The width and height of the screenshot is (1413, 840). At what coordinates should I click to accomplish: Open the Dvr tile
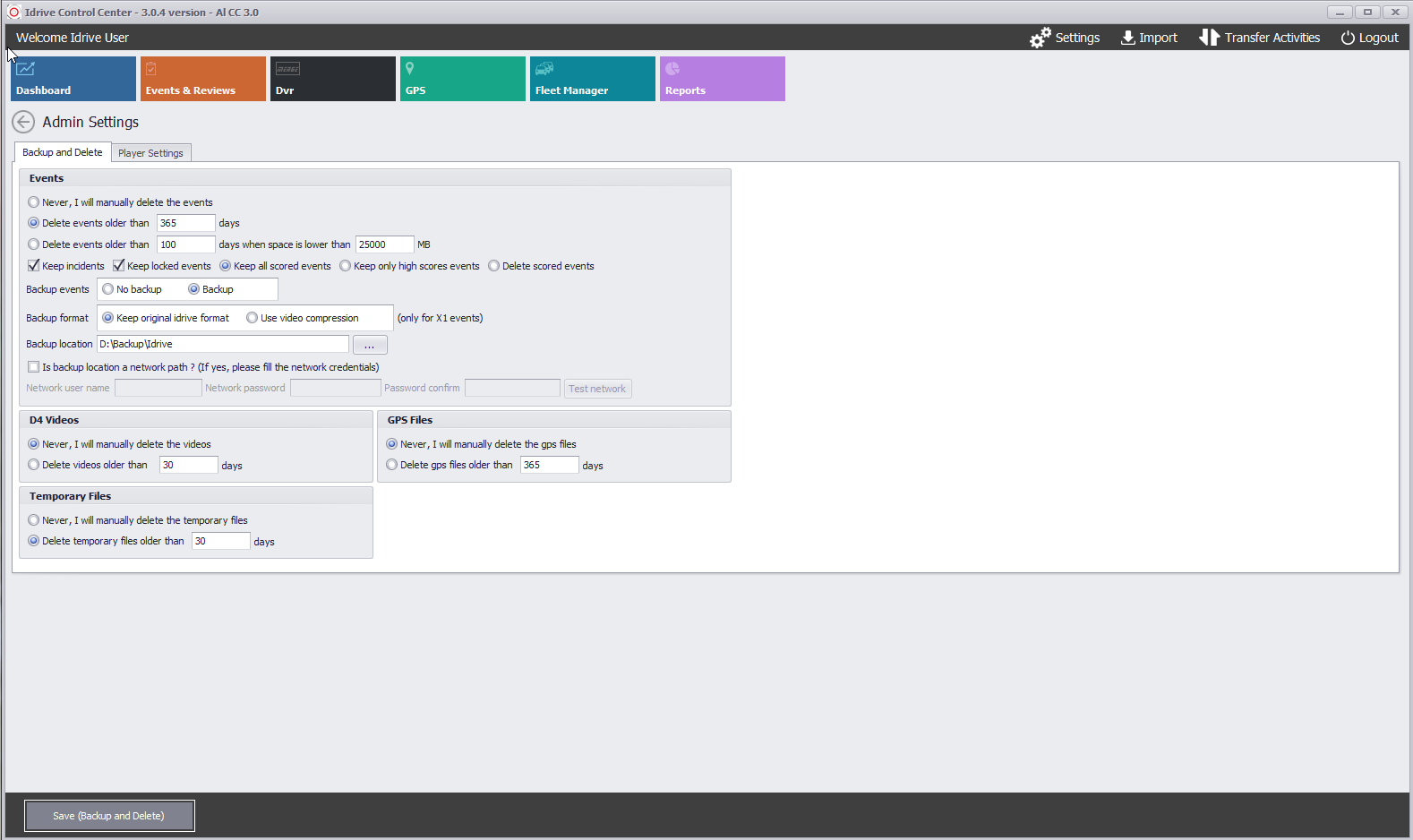coord(333,79)
